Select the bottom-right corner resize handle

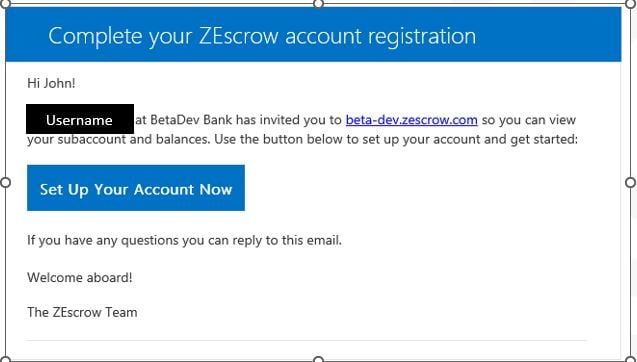point(630,359)
